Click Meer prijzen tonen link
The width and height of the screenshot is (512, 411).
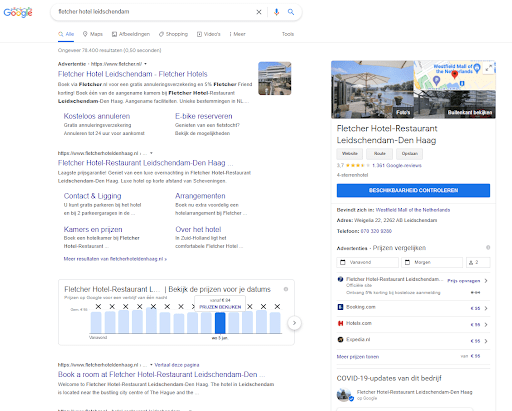pyautogui.click(x=358, y=357)
